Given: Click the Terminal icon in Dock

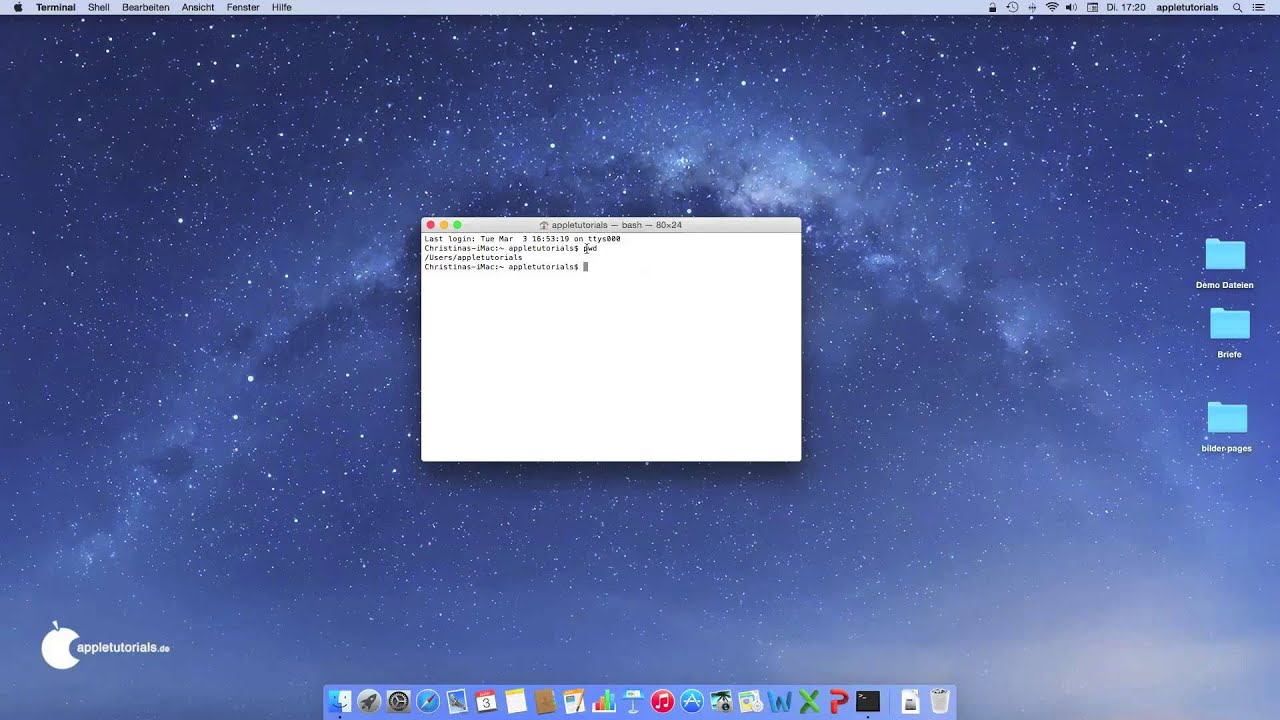Looking at the screenshot, I should coord(868,702).
